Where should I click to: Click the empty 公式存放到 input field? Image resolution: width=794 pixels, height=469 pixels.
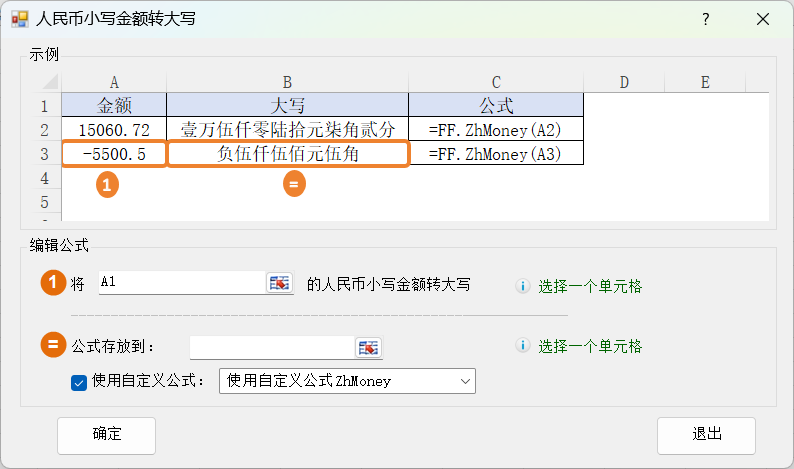tap(271, 347)
